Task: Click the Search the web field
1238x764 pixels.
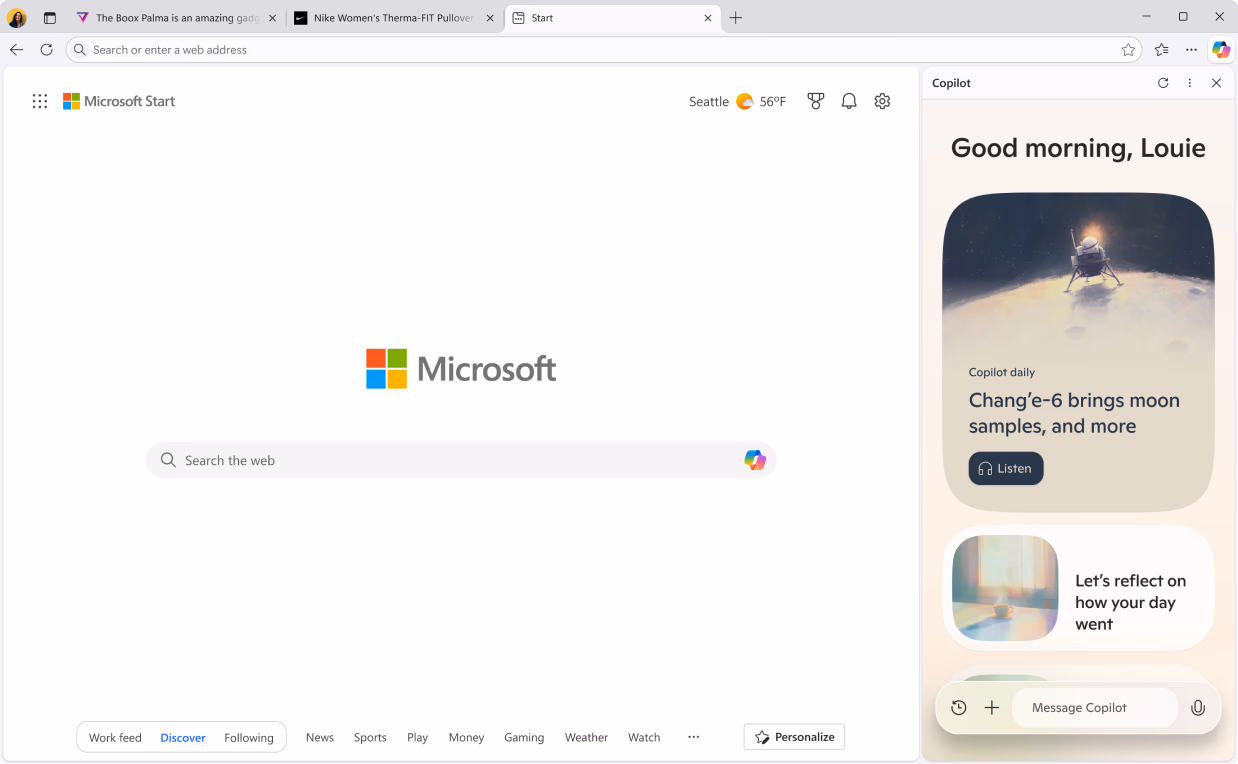Action: pyautogui.click(x=461, y=460)
